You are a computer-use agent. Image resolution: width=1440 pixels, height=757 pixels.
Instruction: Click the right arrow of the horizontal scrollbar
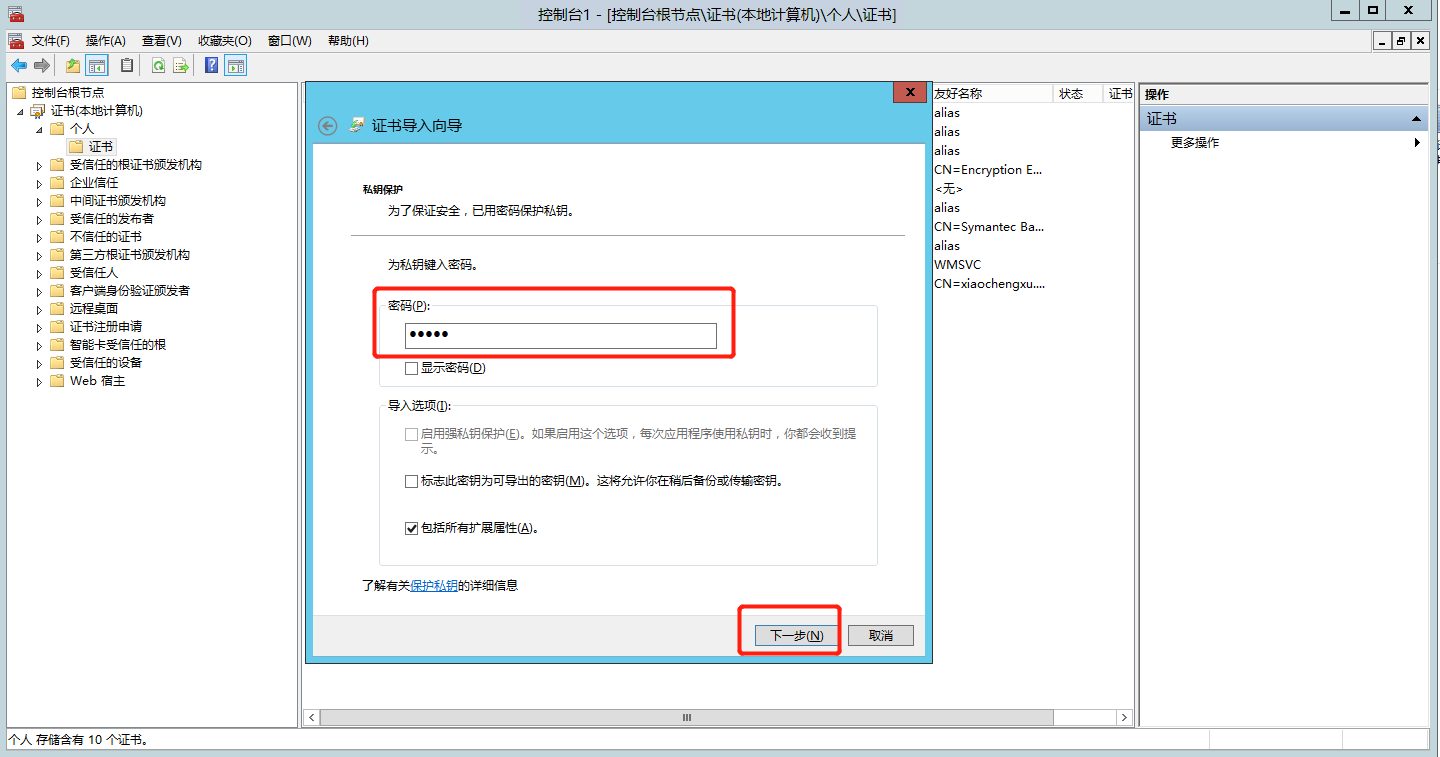pyautogui.click(x=1124, y=718)
